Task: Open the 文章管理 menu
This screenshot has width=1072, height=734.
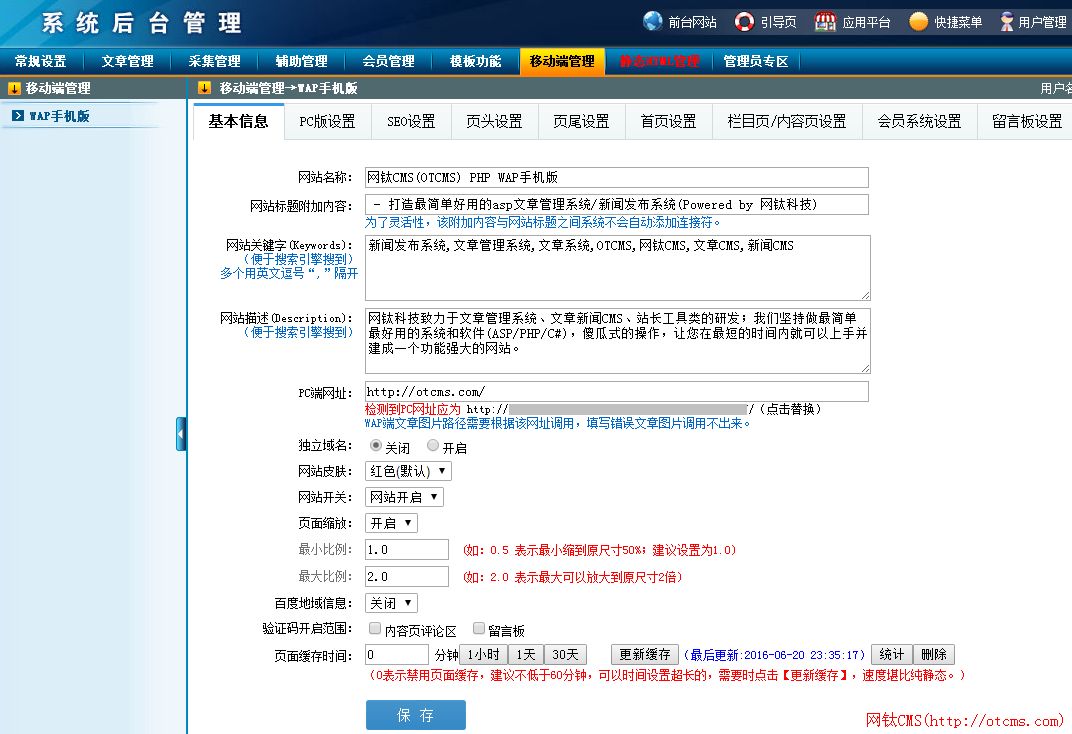Action: [127, 61]
